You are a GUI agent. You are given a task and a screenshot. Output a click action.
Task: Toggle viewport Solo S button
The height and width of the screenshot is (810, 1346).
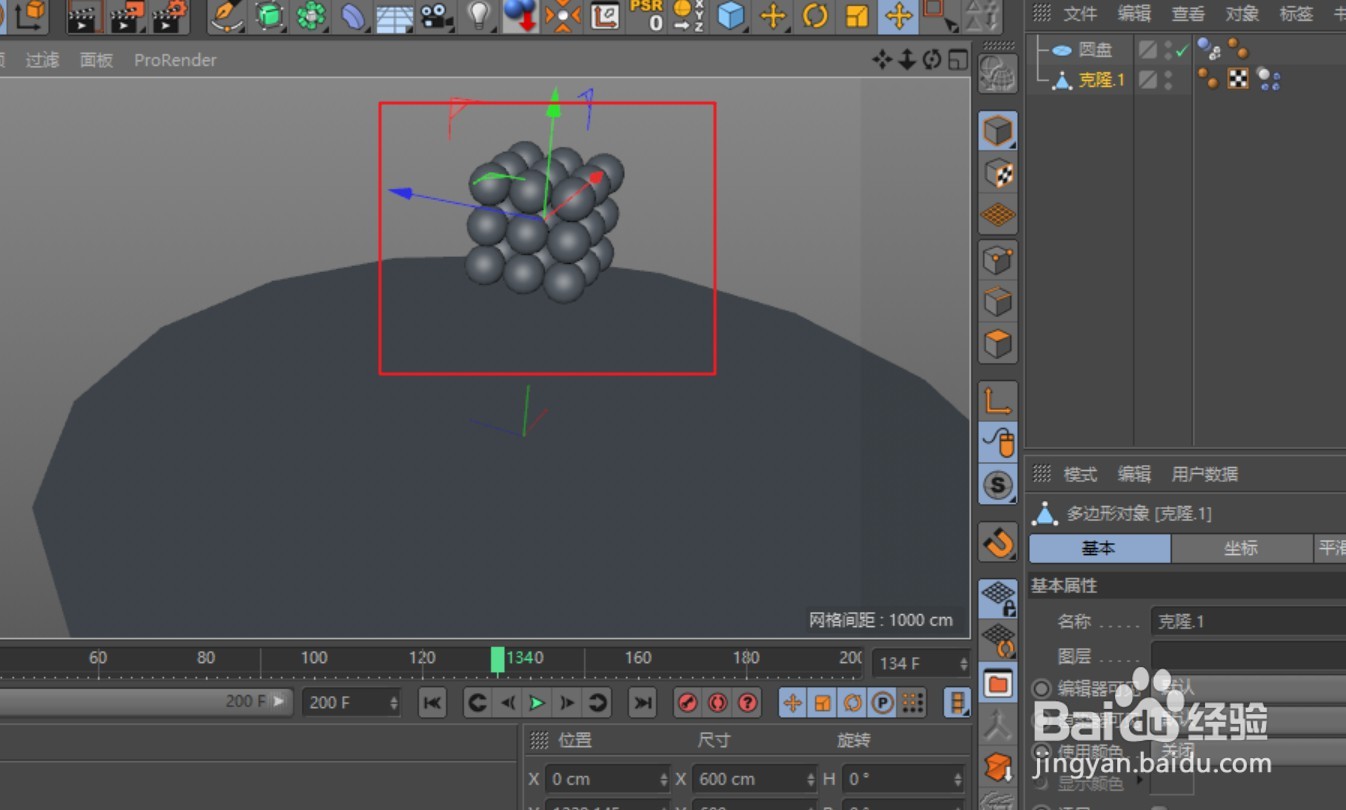click(998, 485)
